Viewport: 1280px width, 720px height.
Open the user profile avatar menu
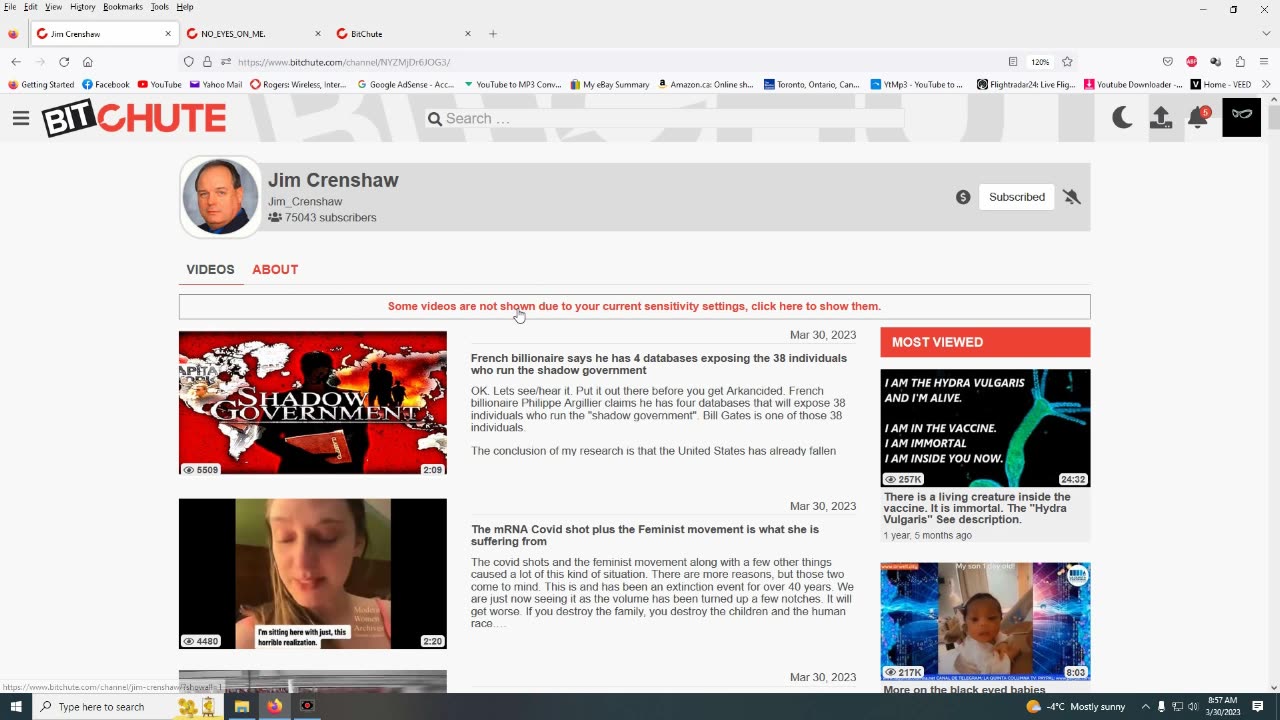tap(1241, 118)
